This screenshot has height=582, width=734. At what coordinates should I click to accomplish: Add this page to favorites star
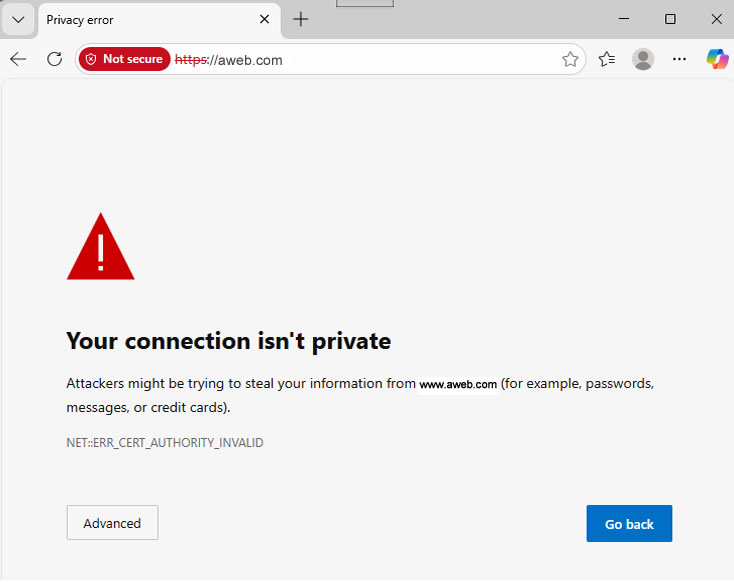(x=570, y=59)
